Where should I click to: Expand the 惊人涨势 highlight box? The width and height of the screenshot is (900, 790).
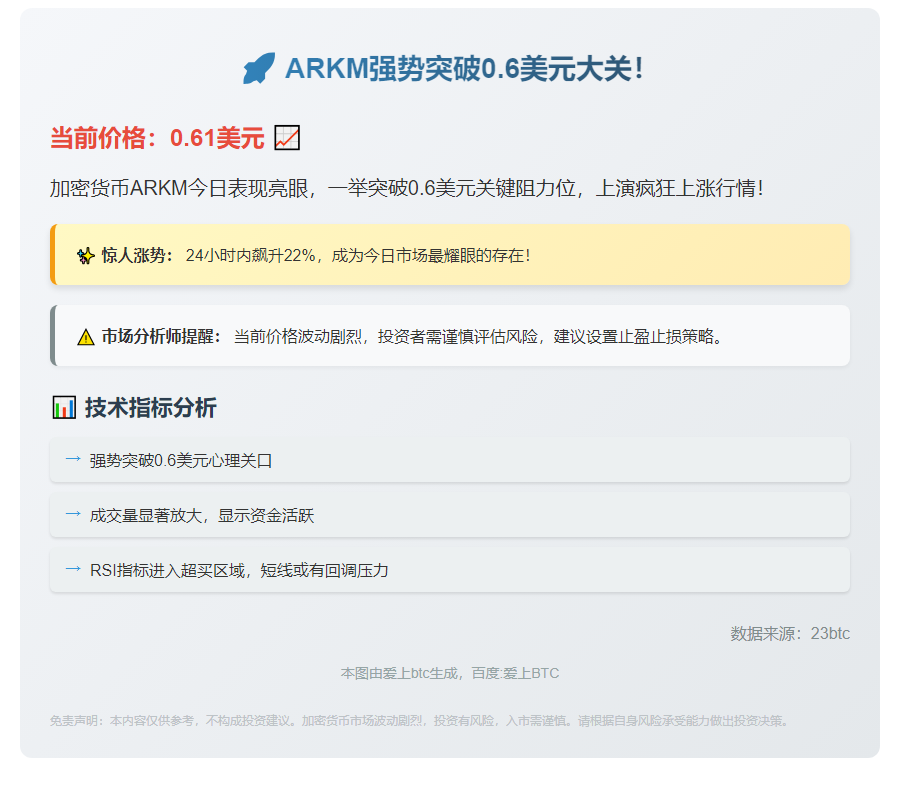450,255
